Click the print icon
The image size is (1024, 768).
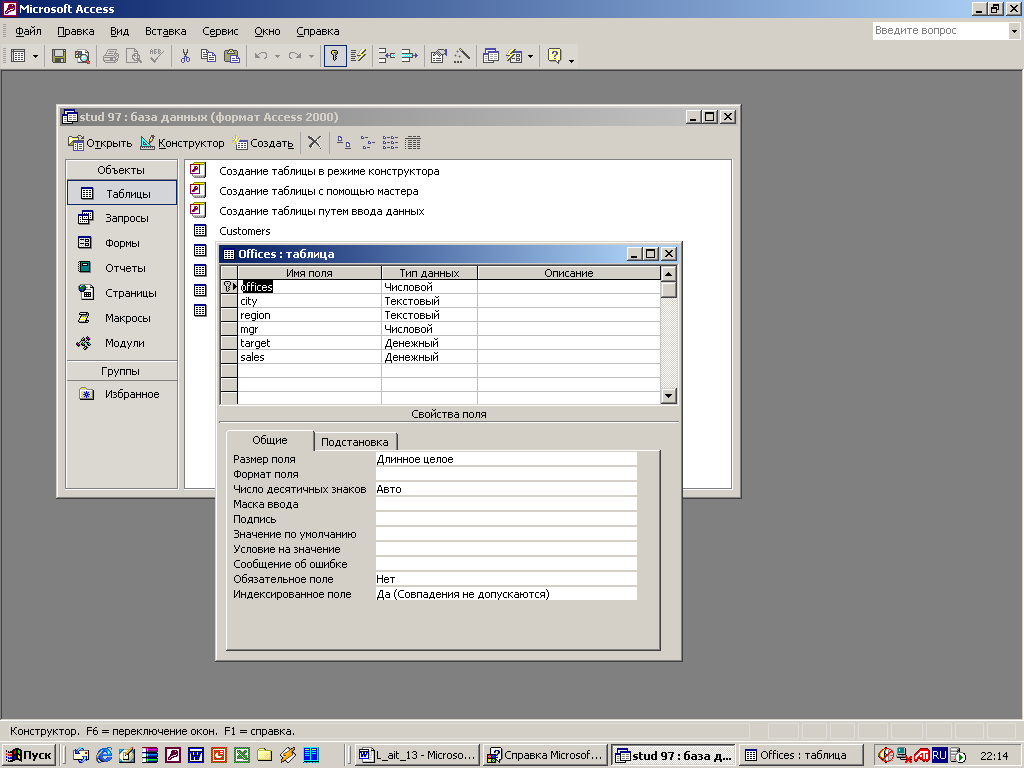pyautogui.click(x=110, y=56)
